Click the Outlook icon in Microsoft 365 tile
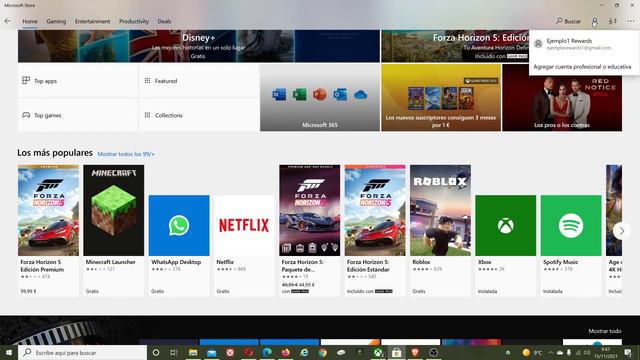Screen dimensions: 640x360 340,95
